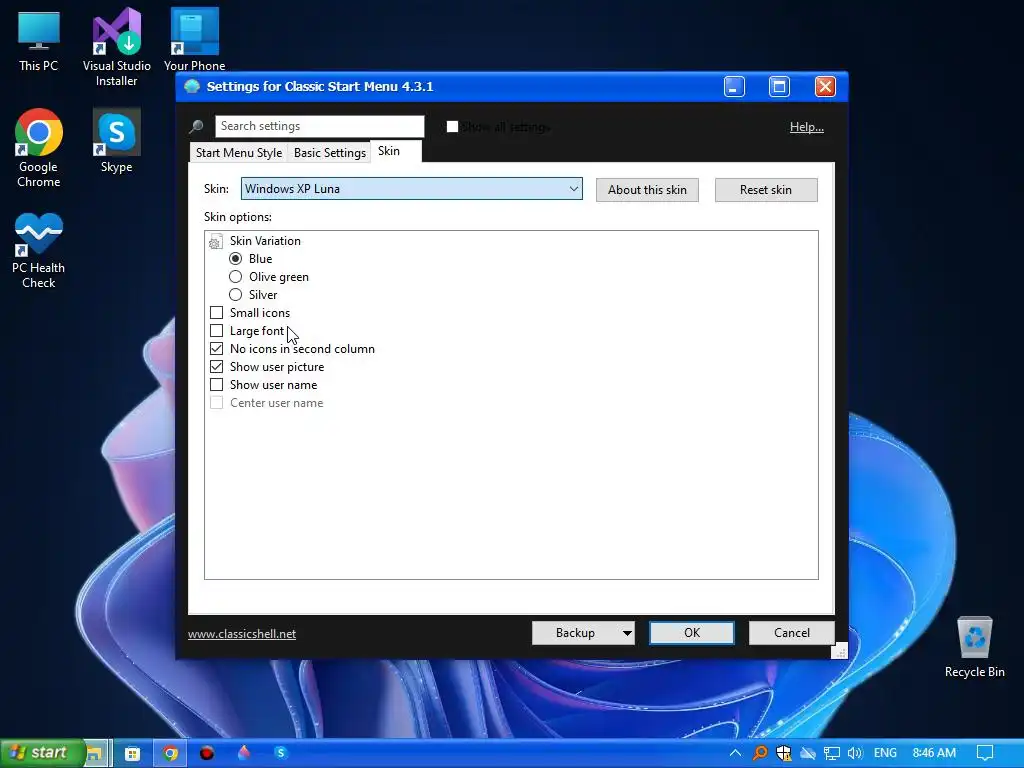
Task: Expand hidden tray icons chevron
Action: (x=735, y=753)
